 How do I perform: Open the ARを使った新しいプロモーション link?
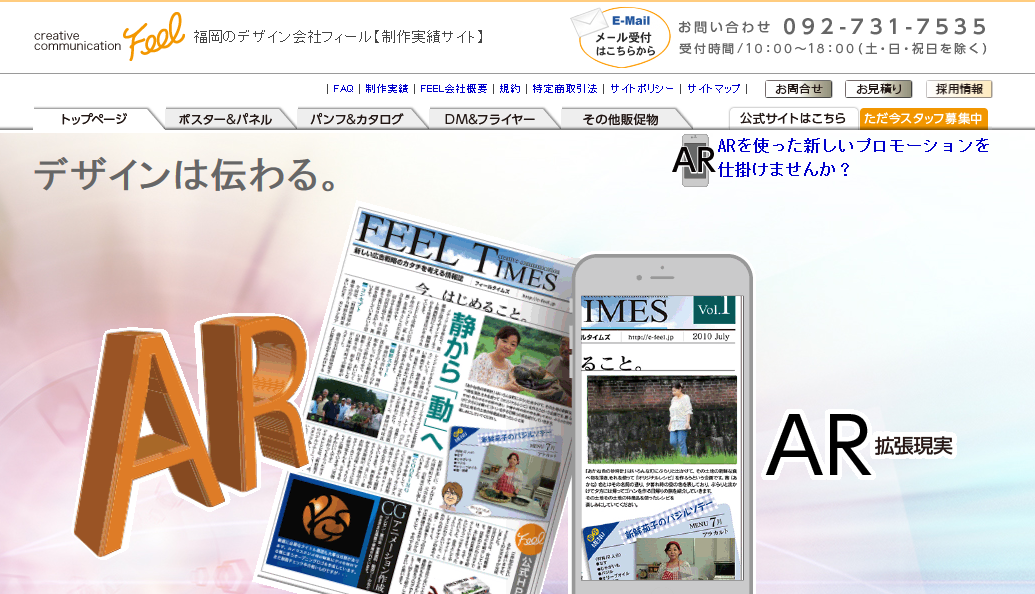[853, 157]
